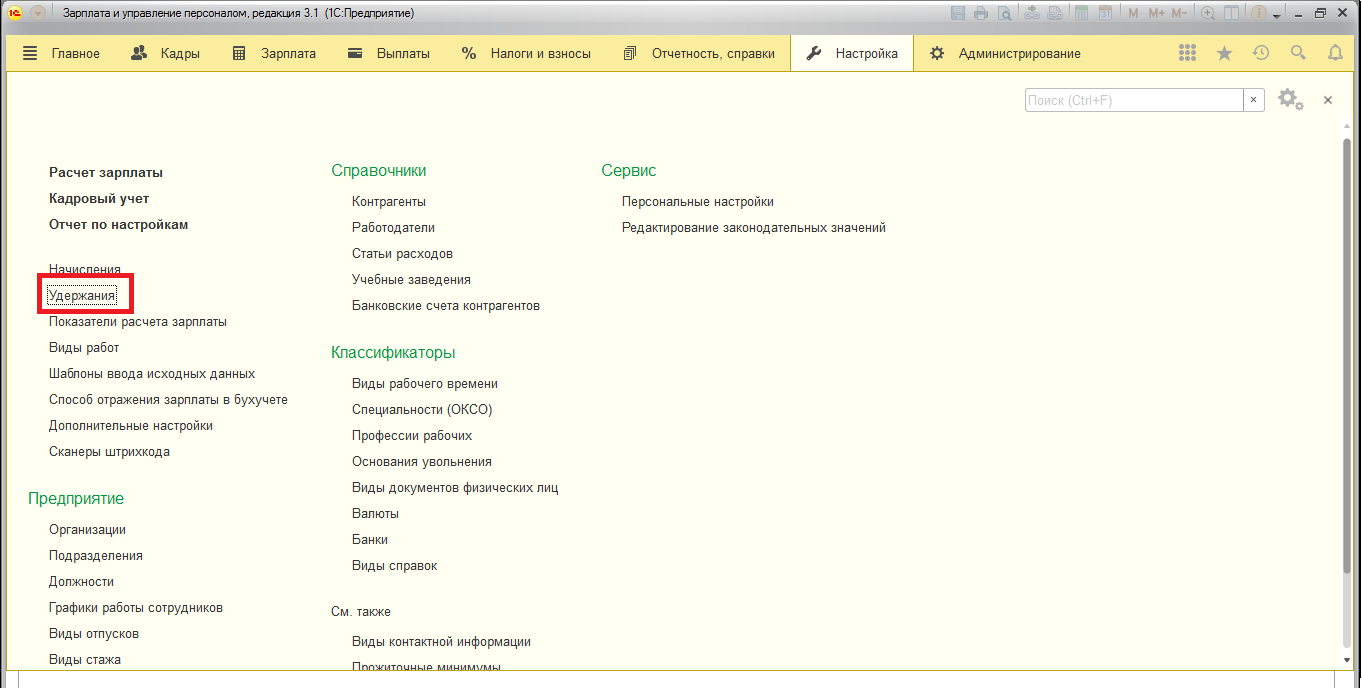The height and width of the screenshot is (688, 1362).
Task: Open the History clock icon
Action: pos(1261,53)
